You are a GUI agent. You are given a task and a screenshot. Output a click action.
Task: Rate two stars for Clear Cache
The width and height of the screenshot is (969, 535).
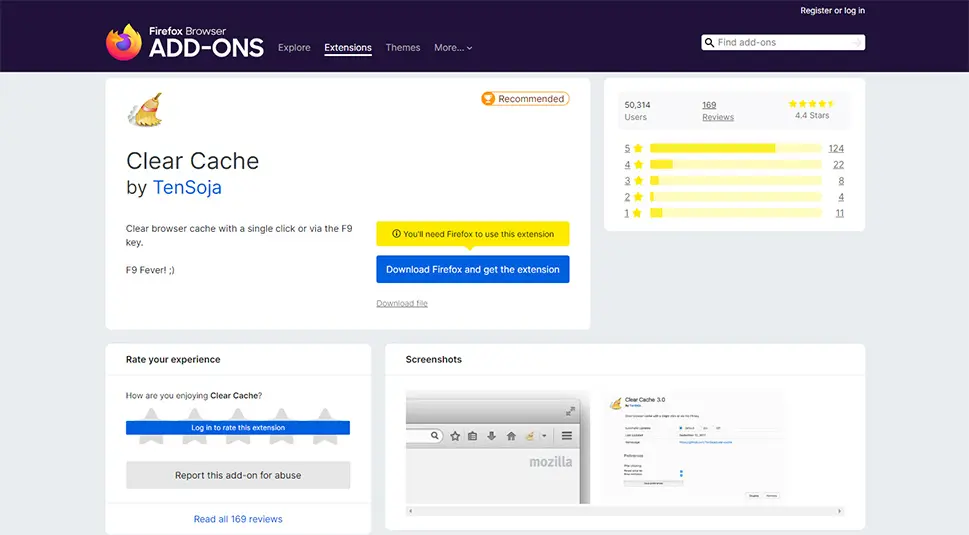point(195,426)
